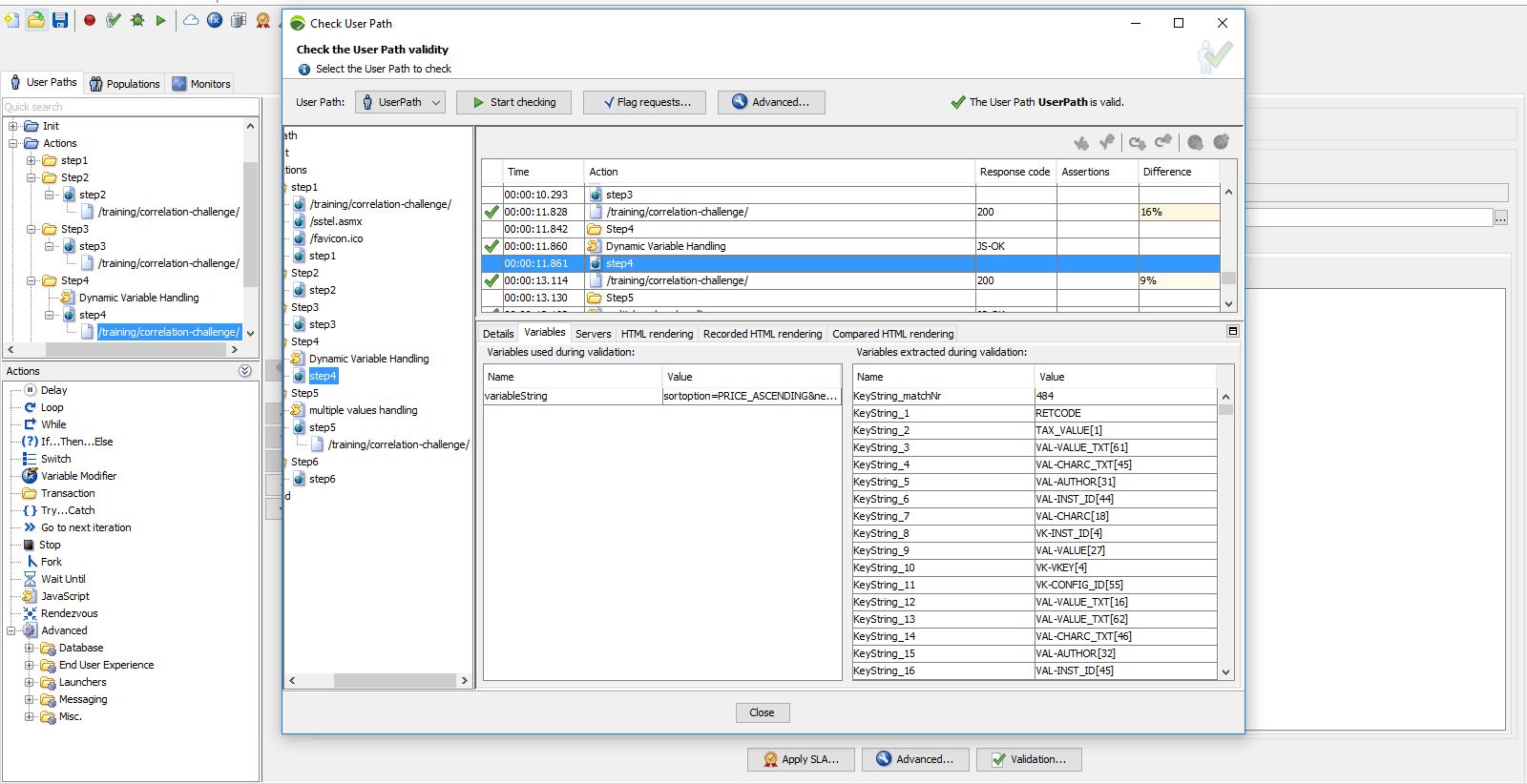1527x784 pixels.
Task: Switch to the Monitors tab
Action: (201, 84)
